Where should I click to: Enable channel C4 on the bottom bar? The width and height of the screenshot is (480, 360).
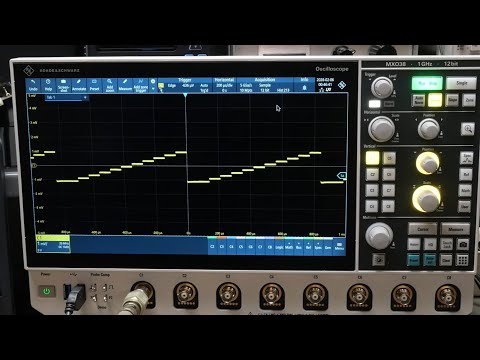pyautogui.click(x=232, y=246)
